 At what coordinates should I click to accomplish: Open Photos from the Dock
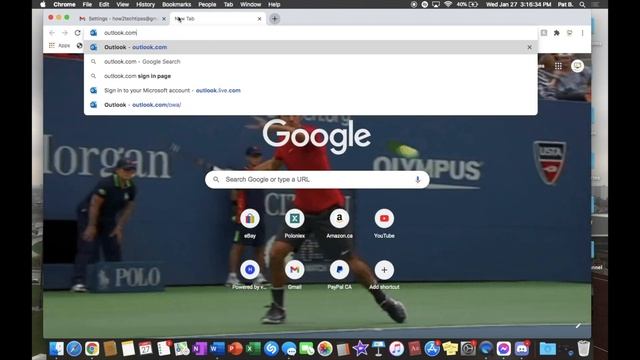(x=325, y=349)
